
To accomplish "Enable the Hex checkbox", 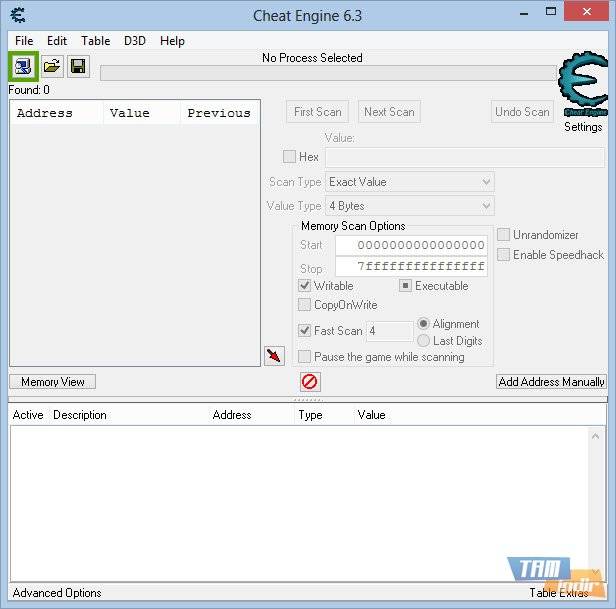I will 290,157.
